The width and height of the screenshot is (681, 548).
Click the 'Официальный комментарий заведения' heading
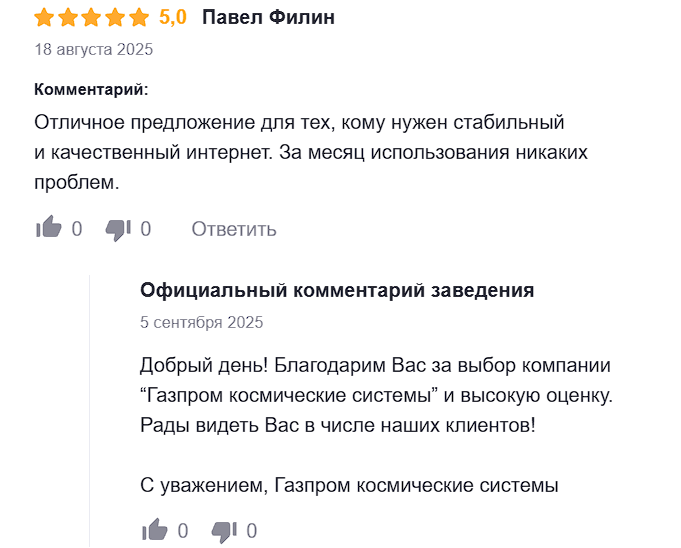tap(337, 290)
